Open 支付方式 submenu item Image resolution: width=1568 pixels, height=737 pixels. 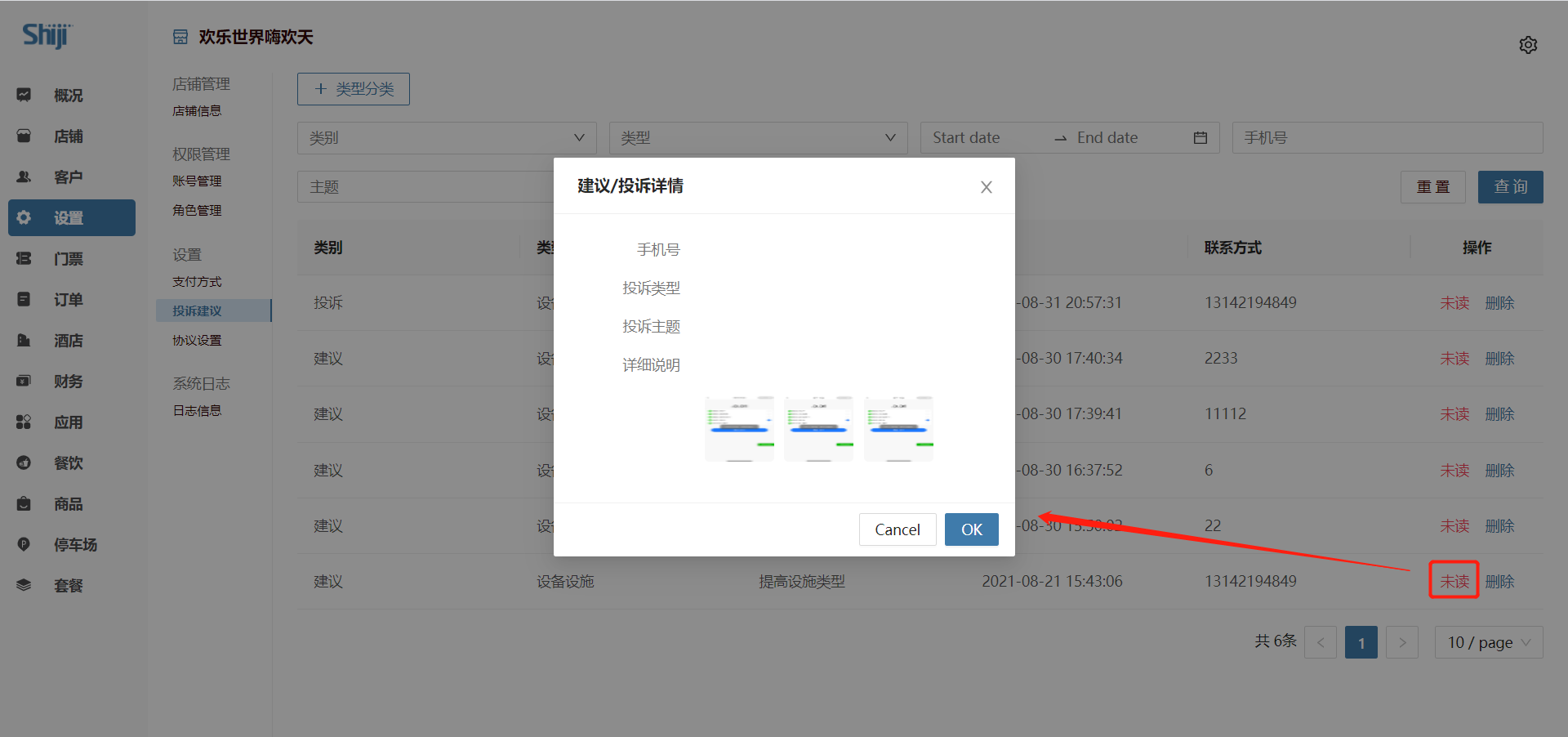[197, 282]
